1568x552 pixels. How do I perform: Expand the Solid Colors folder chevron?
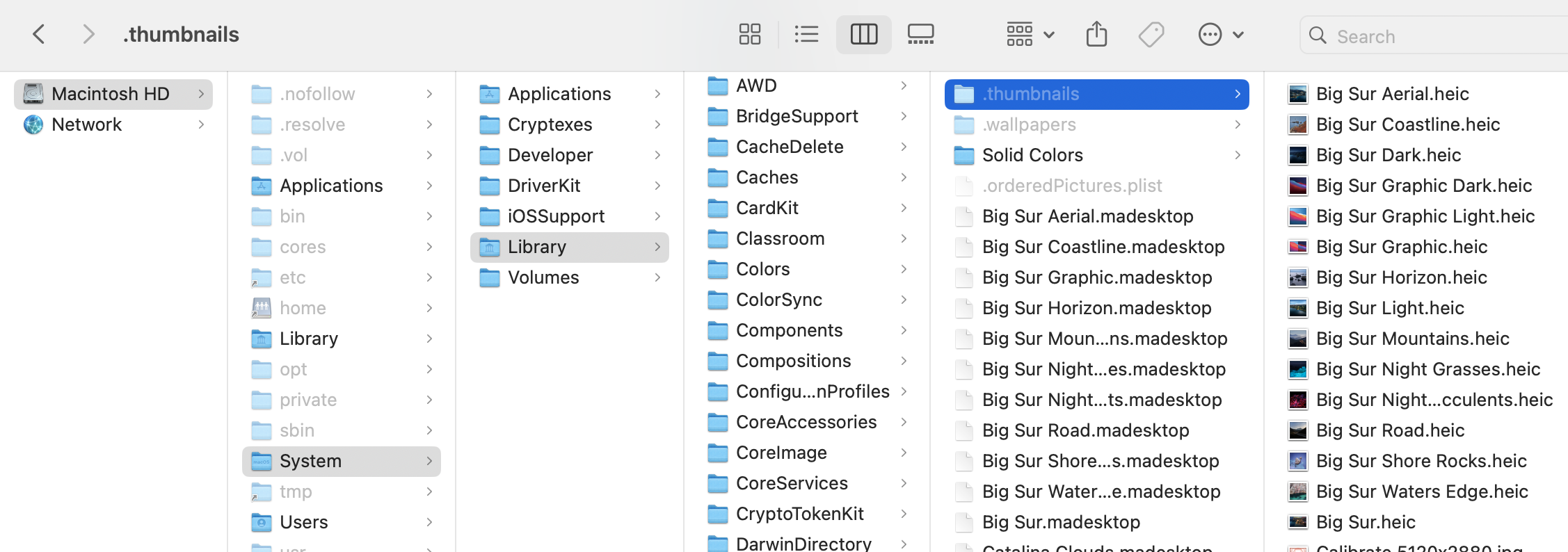[1237, 155]
